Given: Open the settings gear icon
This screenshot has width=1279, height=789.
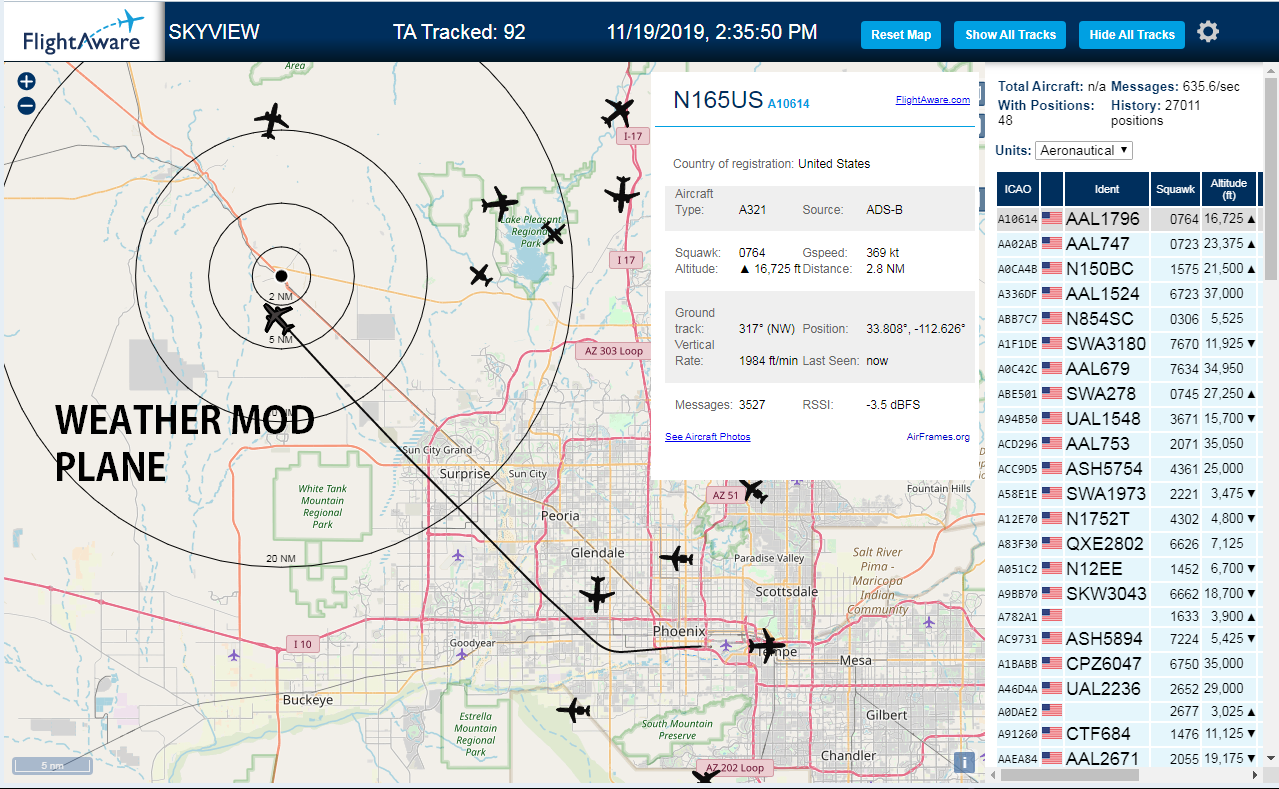Looking at the screenshot, I should [x=1208, y=33].
